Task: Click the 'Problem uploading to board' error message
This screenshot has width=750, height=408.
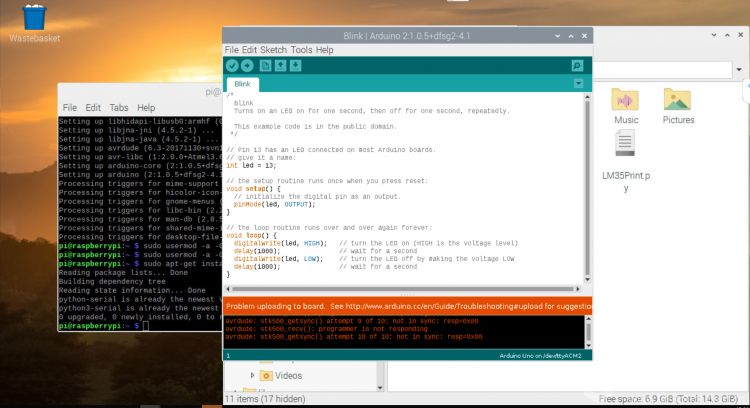Action: tap(408, 306)
